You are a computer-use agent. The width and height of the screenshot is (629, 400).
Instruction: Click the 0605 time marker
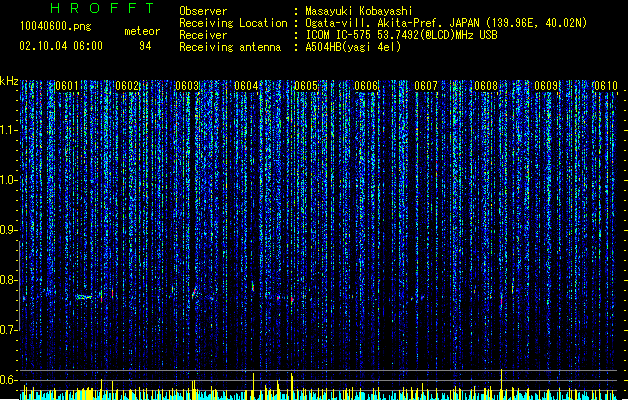(x=306, y=86)
